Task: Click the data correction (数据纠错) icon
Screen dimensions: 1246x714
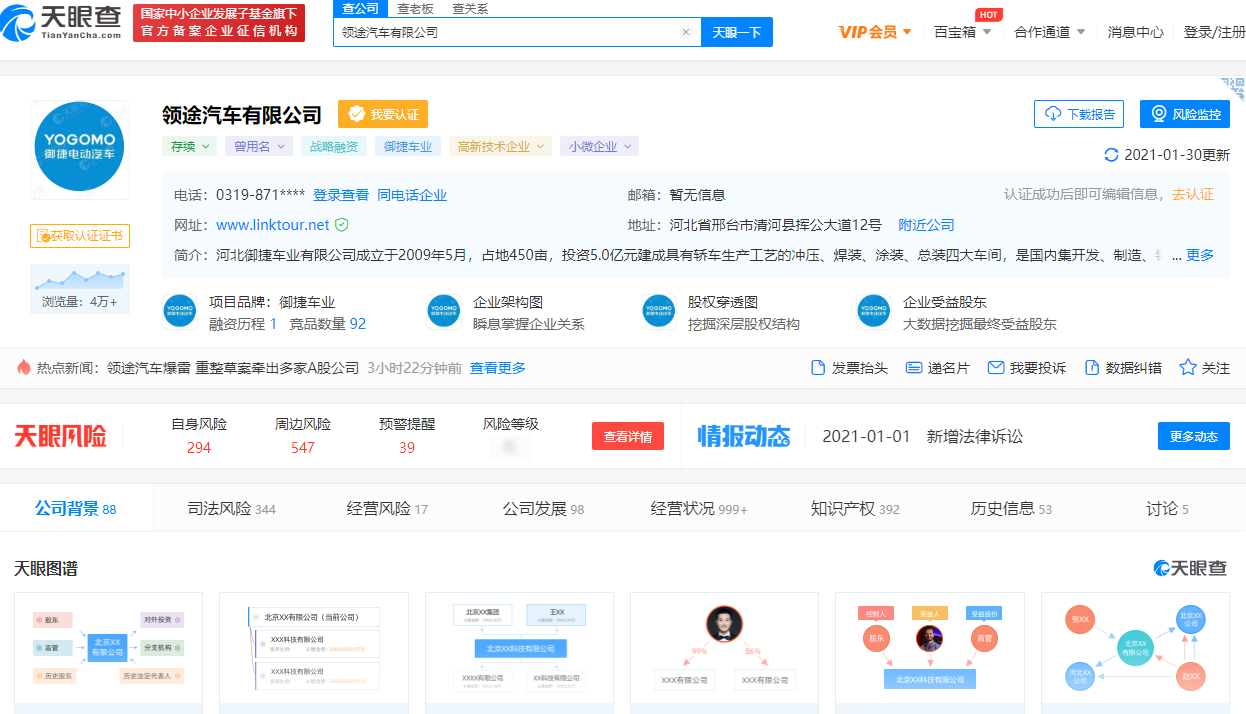Action: [1092, 368]
